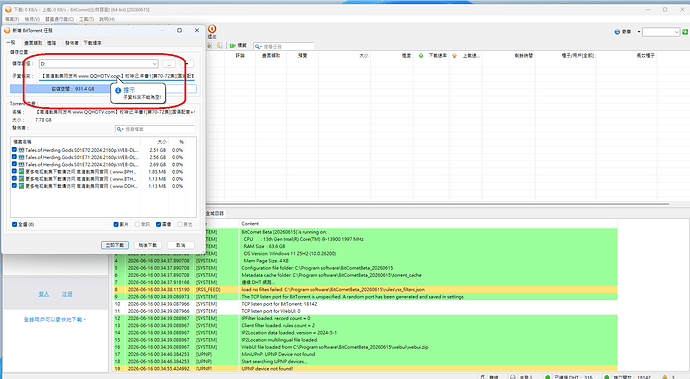Image resolution: width=690 pixels, height=379 pixels.
Task: Open the global log tab
Action: (x=215, y=213)
